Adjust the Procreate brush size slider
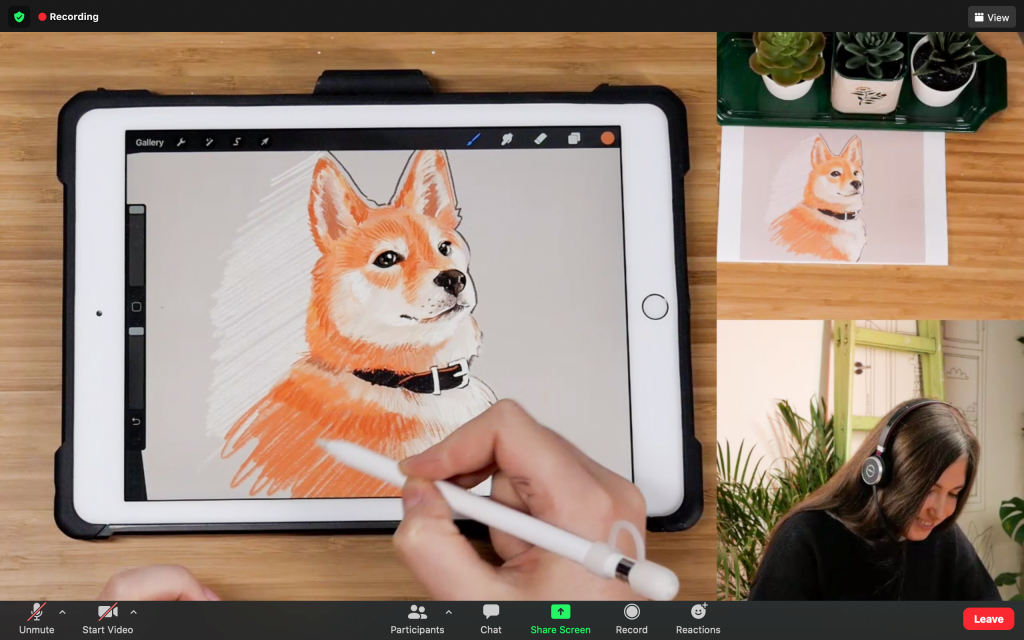This screenshot has height=640, width=1024. 136,246
